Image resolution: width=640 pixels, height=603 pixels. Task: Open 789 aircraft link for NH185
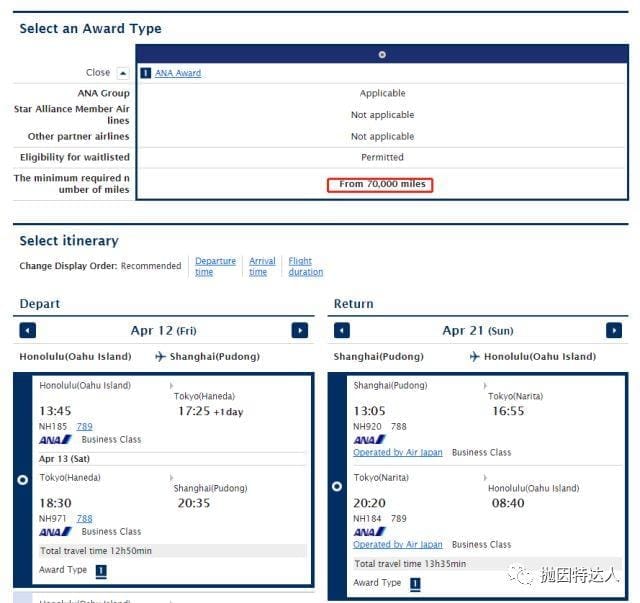84,426
